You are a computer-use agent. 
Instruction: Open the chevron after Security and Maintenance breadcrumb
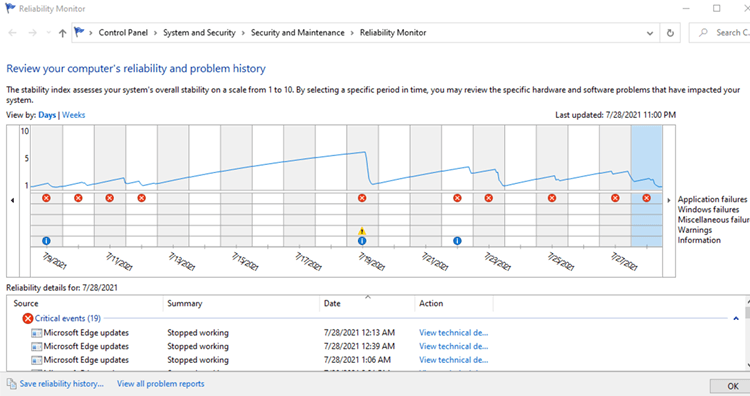352,33
